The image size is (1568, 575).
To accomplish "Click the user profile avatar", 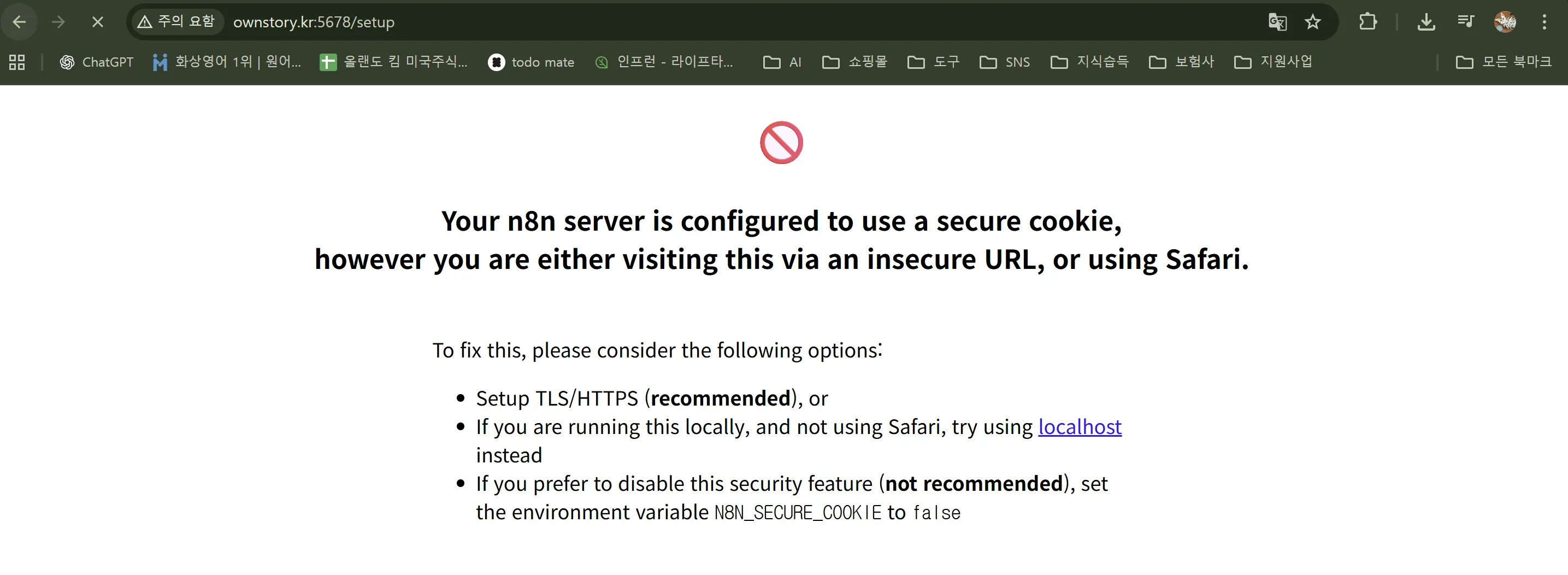I will pyautogui.click(x=1505, y=22).
